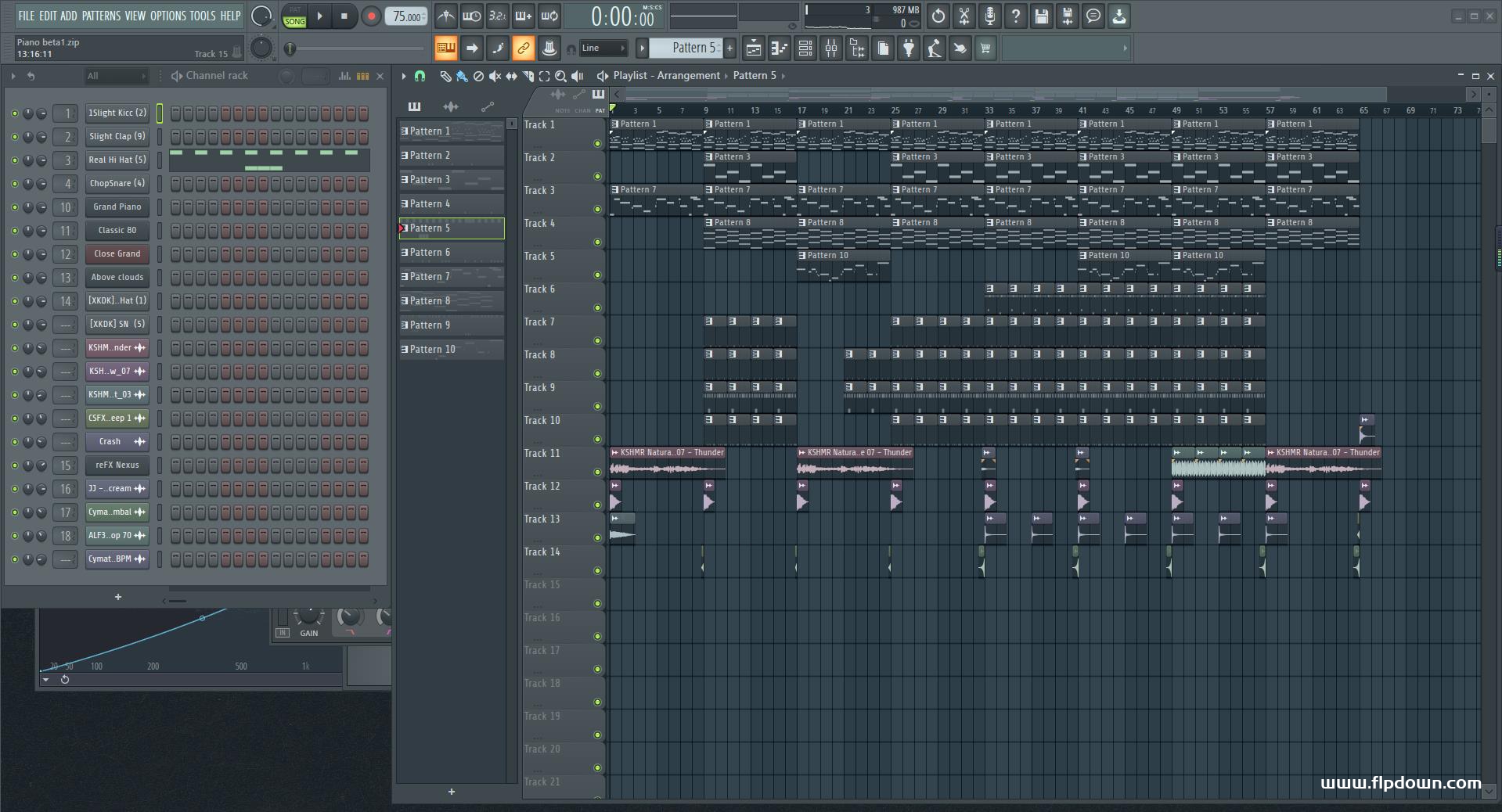Open the Playlist view icon

coord(754,49)
